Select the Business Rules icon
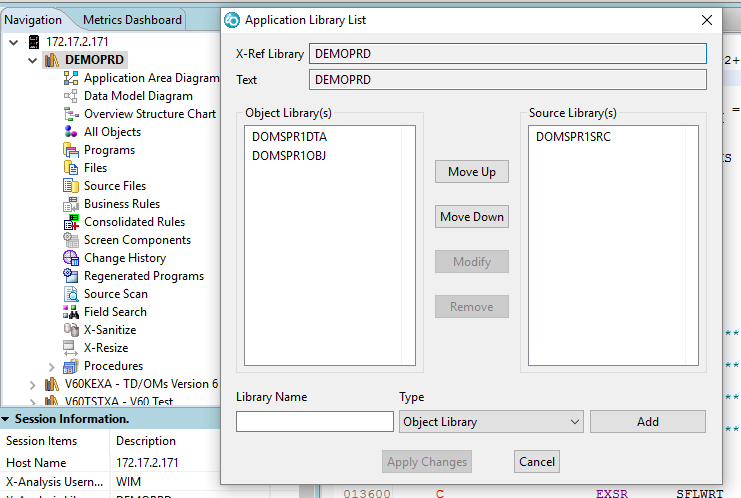This screenshot has width=741, height=498. tap(71, 204)
